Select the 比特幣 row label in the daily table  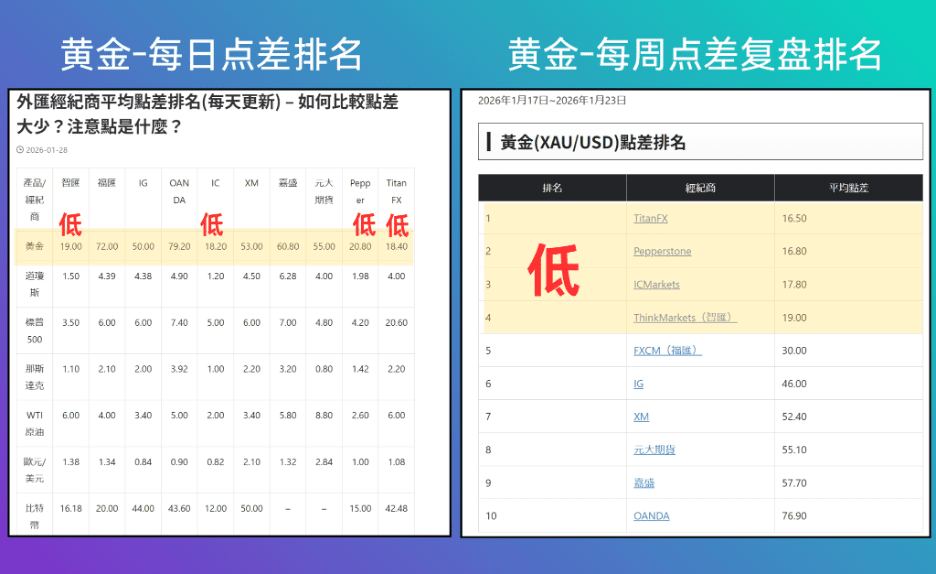34,515
